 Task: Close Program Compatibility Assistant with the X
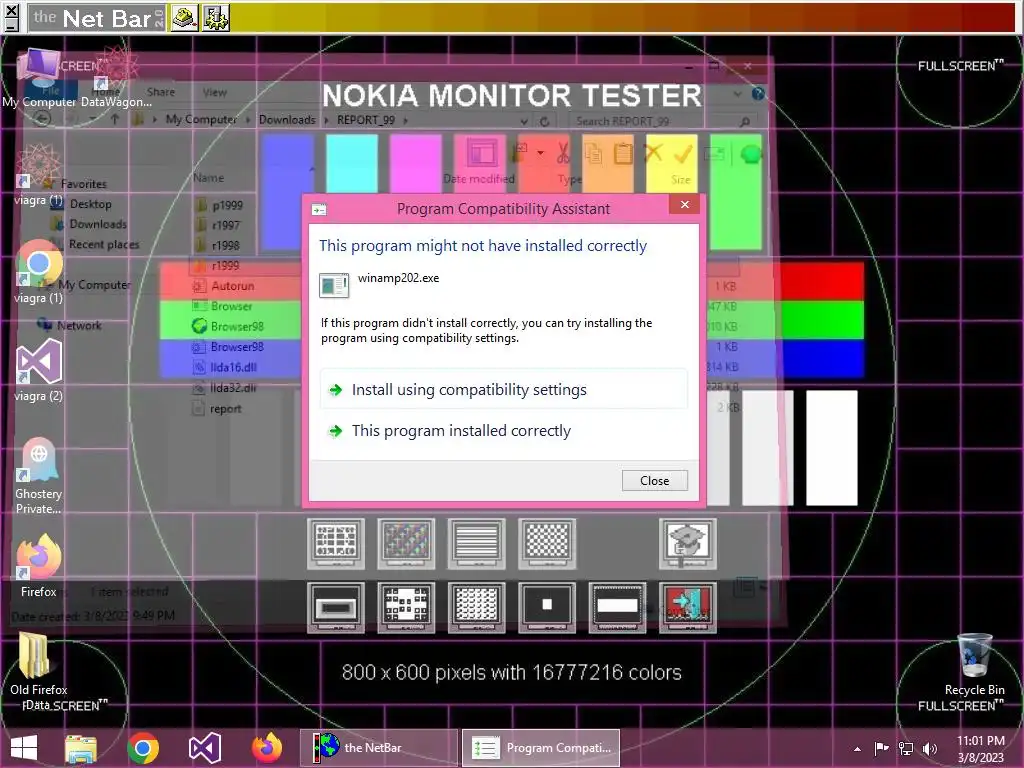684,204
